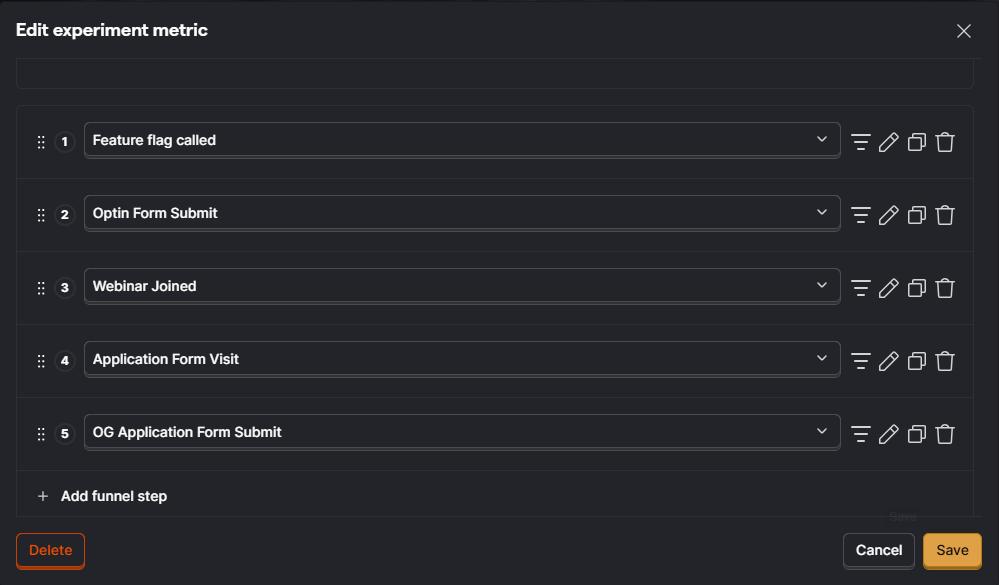This screenshot has width=999, height=585.
Task: Expand the Webinar Joined event selector
Action: tap(462, 285)
